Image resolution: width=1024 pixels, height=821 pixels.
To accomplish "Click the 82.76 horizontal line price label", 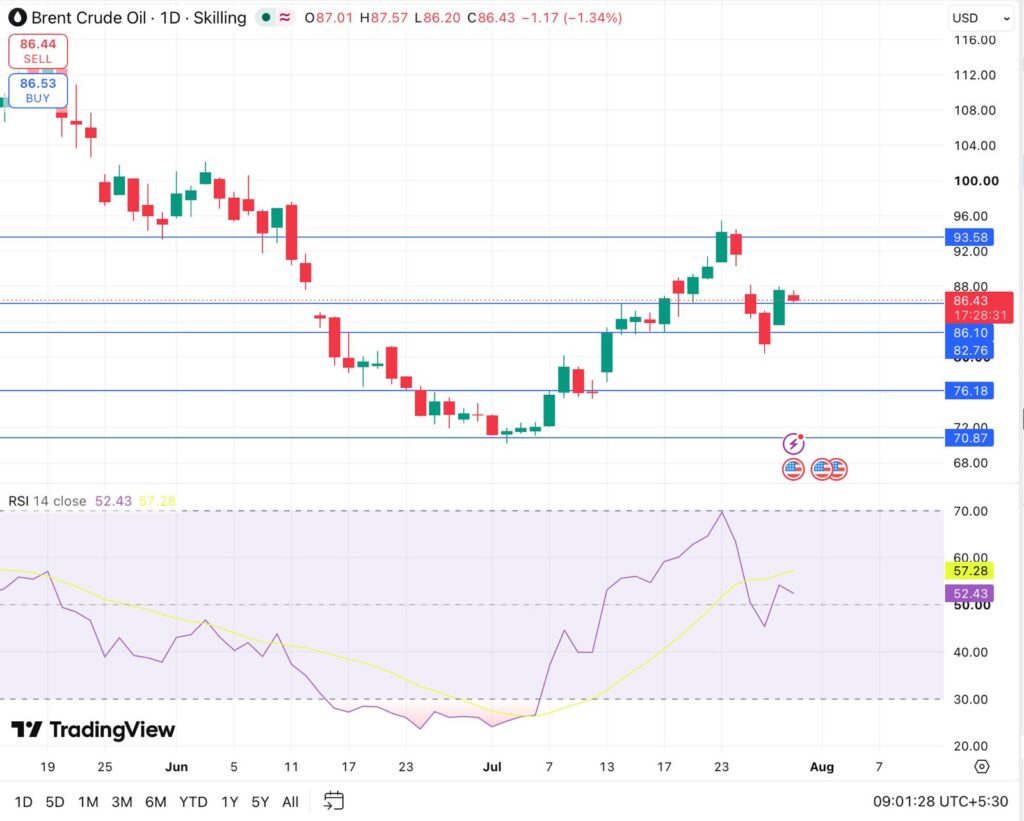I will click(970, 350).
